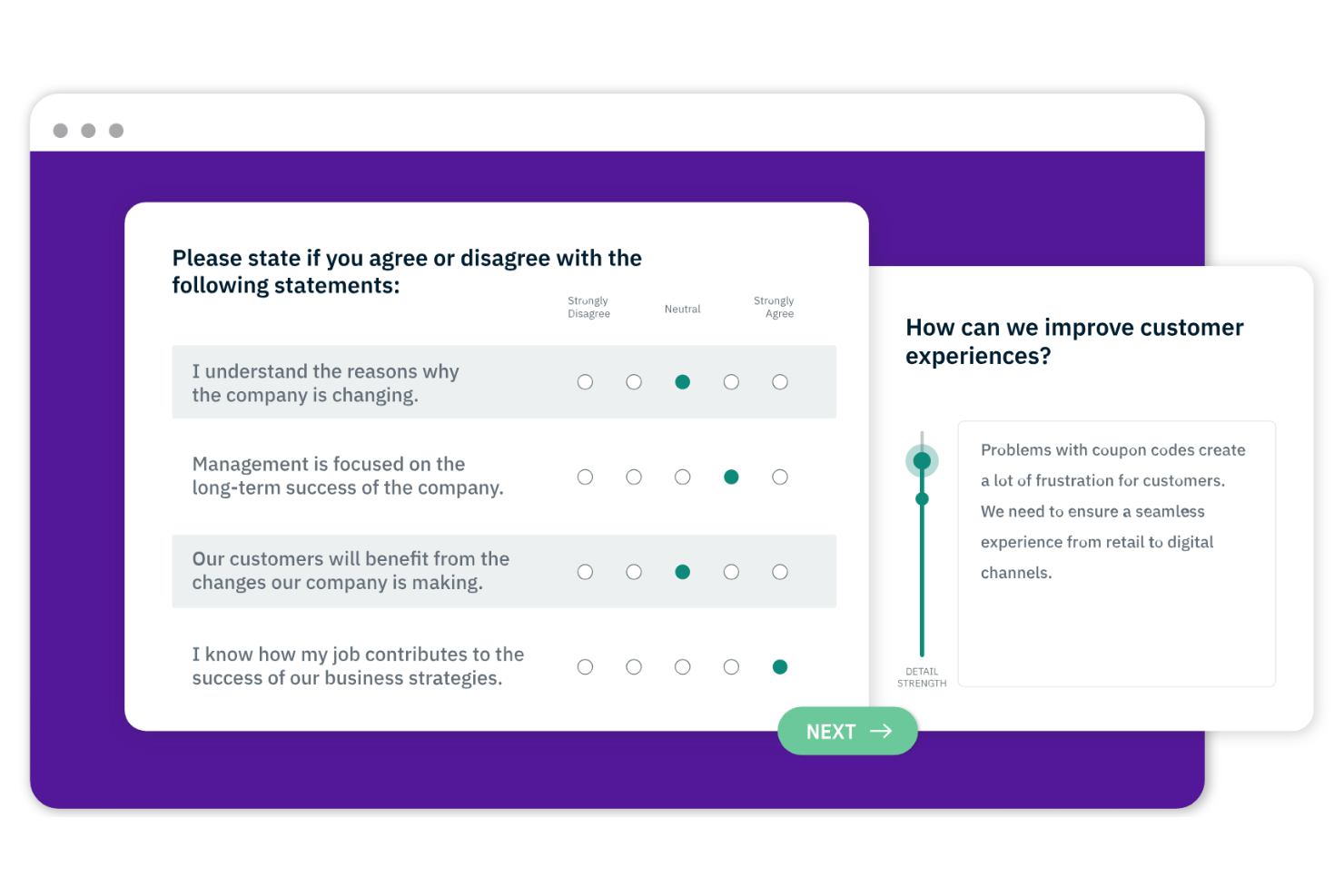
Task: Select Neutral for 'I know how my job' statement
Action: [683, 667]
